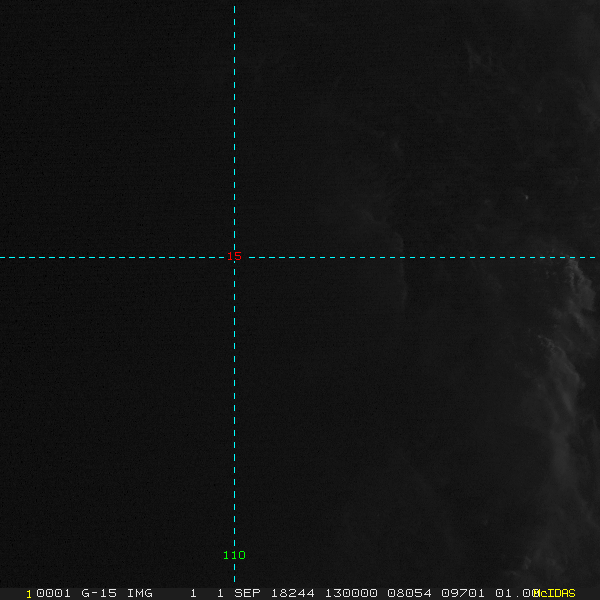
Task: Click the cyan longitude line just above the 110 label
Action: point(234,535)
